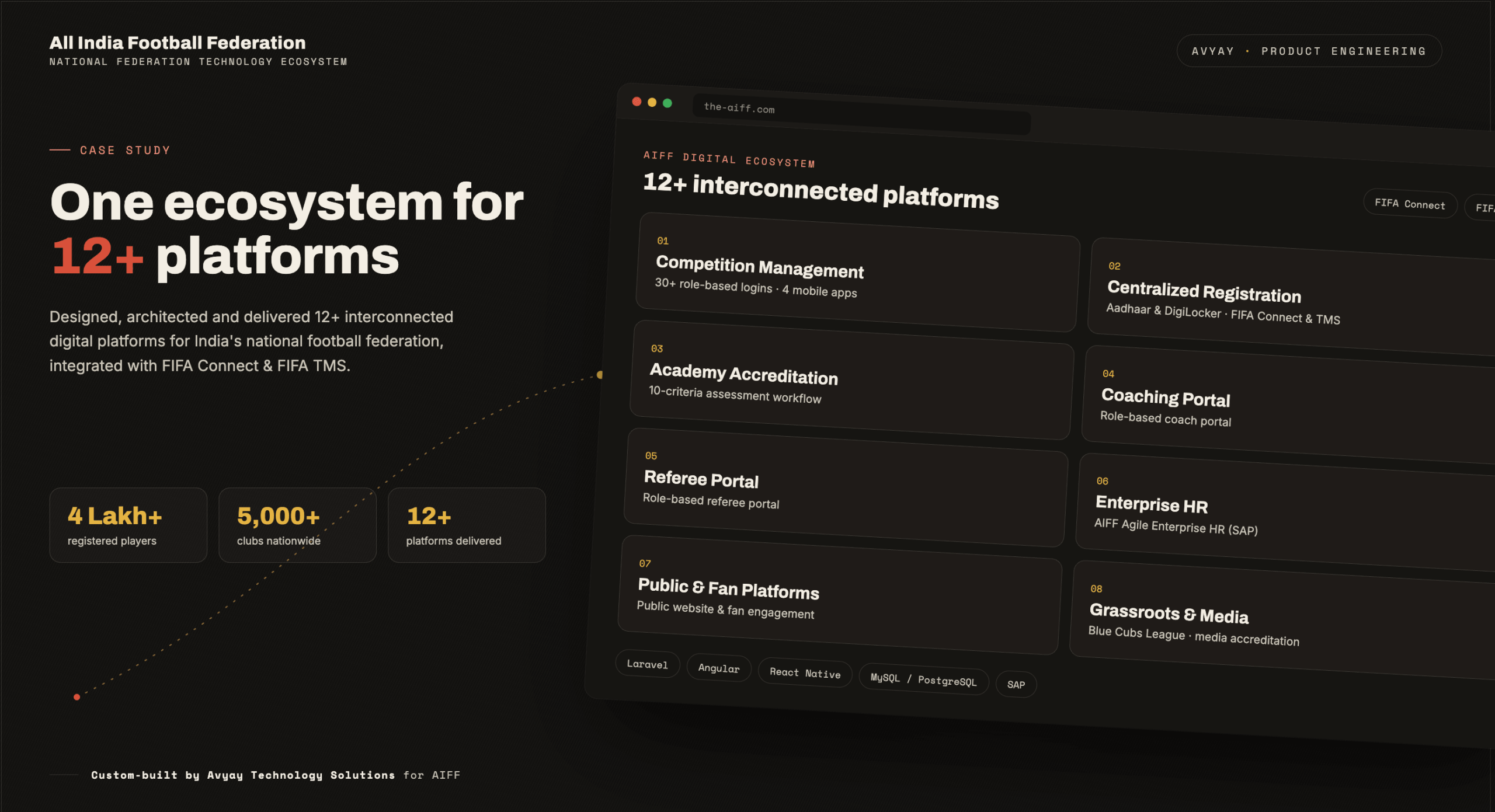Click the the-aiff.com address bar
This screenshot has width=1495, height=812.
tap(861, 114)
